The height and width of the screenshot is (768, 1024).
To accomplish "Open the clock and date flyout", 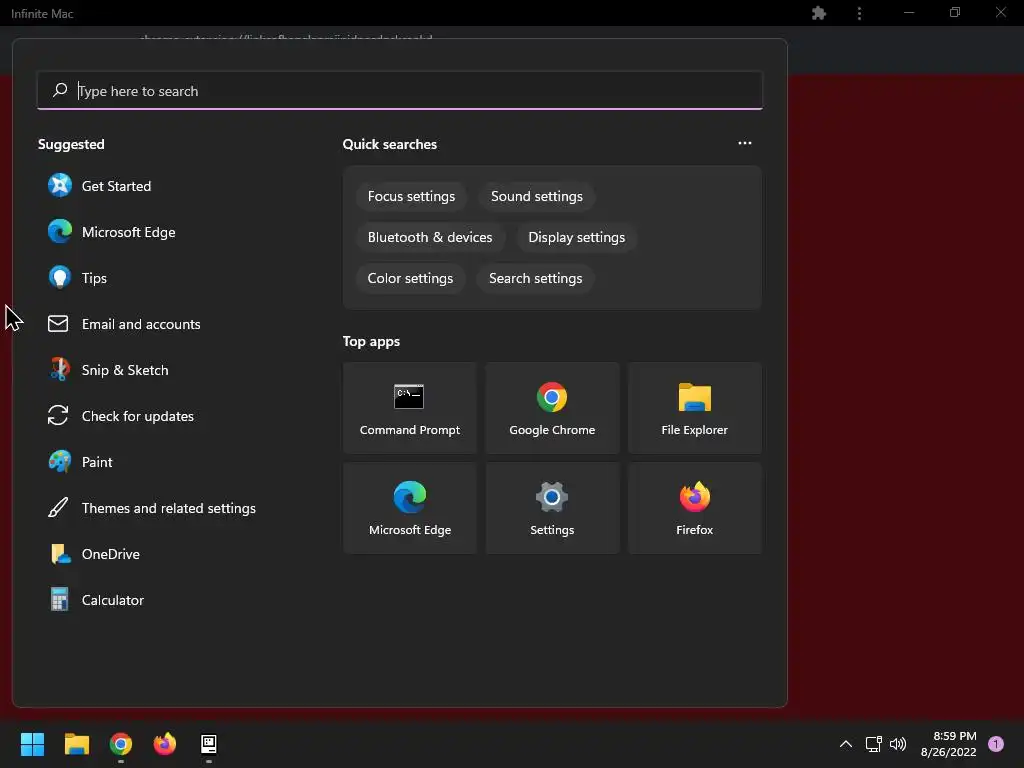I will click(948, 744).
